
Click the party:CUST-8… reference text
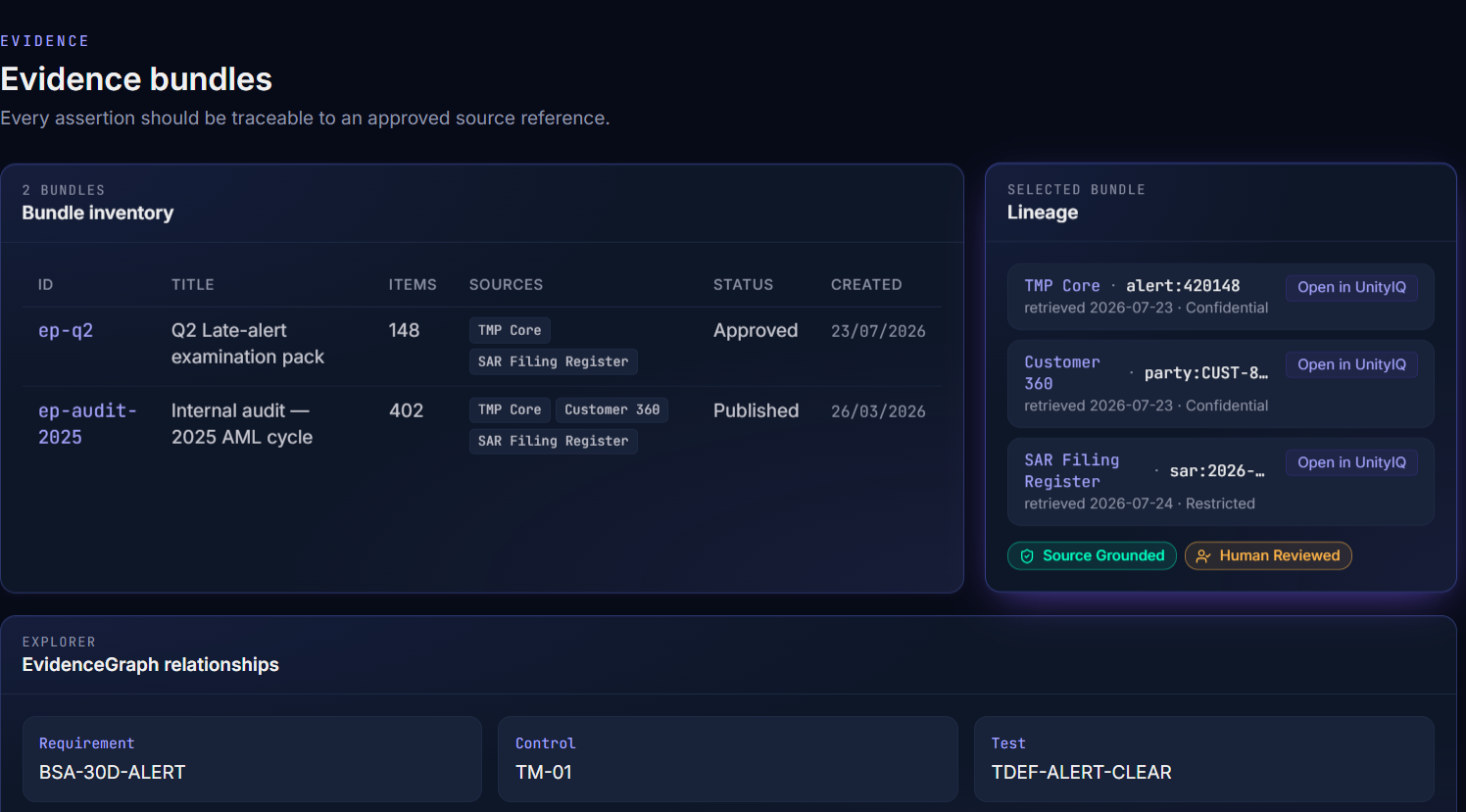[x=1206, y=373]
